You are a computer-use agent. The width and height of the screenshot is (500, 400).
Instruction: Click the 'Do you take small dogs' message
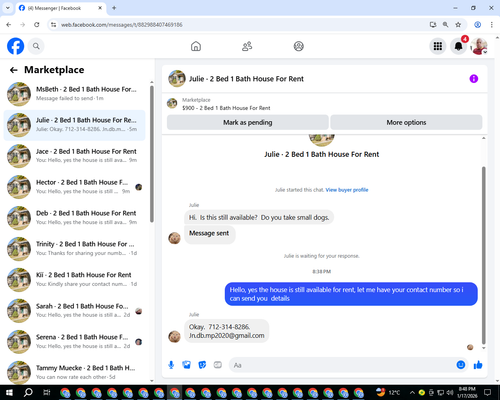tap(259, 217)
